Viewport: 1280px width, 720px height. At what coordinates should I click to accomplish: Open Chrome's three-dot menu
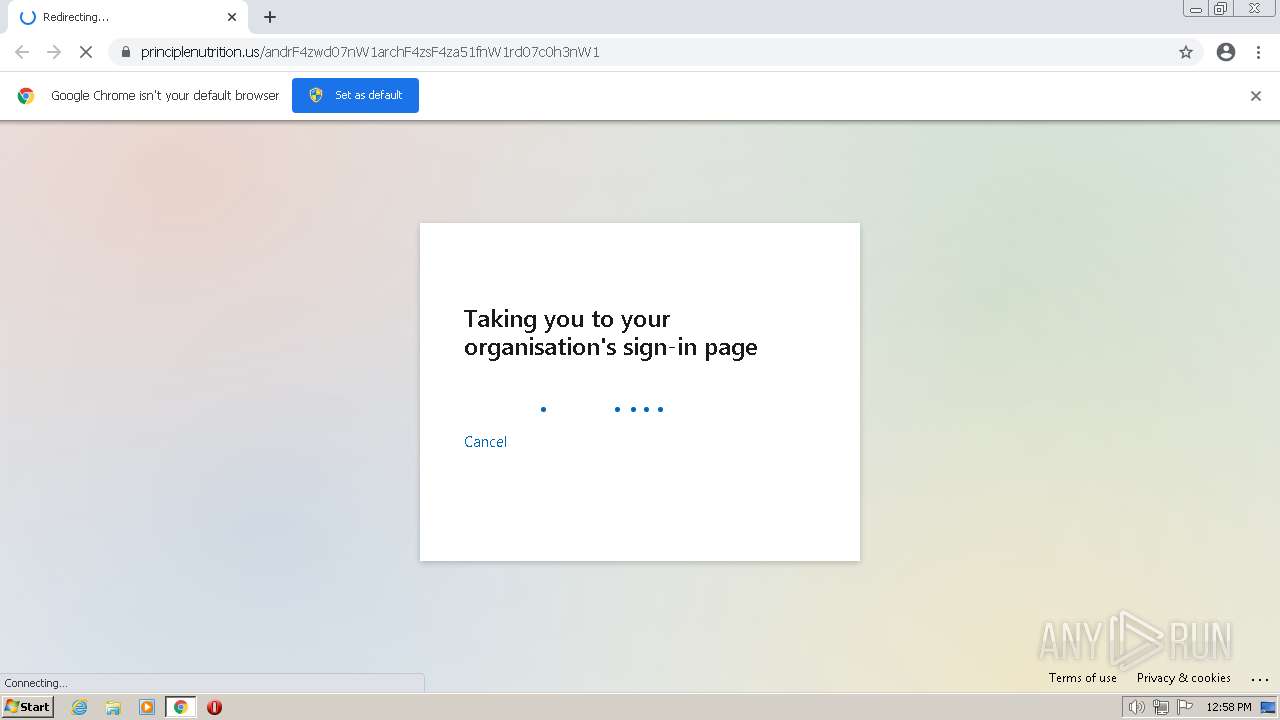(x=1259, y=52)
